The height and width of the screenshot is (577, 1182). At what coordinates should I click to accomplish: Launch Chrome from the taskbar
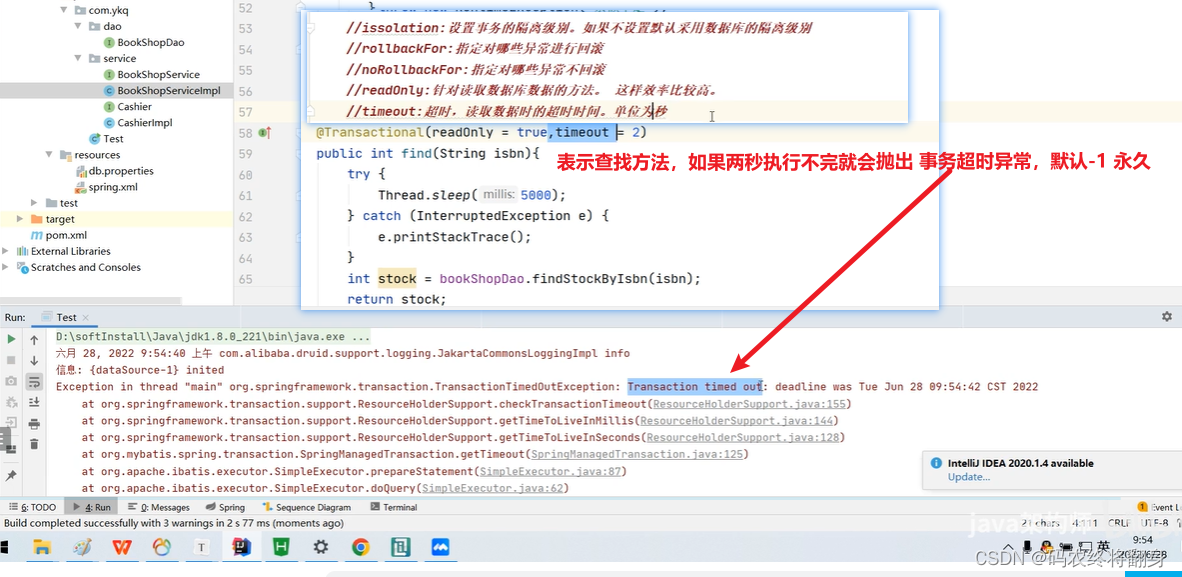tap(360, 547)
